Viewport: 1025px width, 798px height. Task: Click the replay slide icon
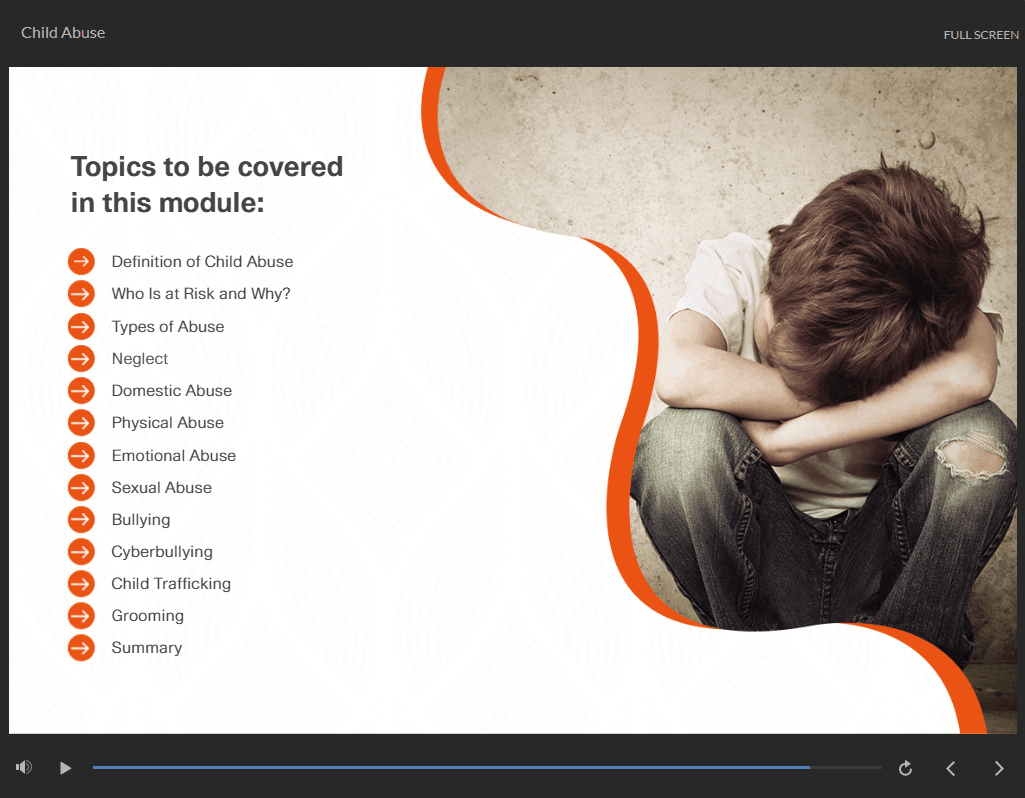[x=905, y=768]
